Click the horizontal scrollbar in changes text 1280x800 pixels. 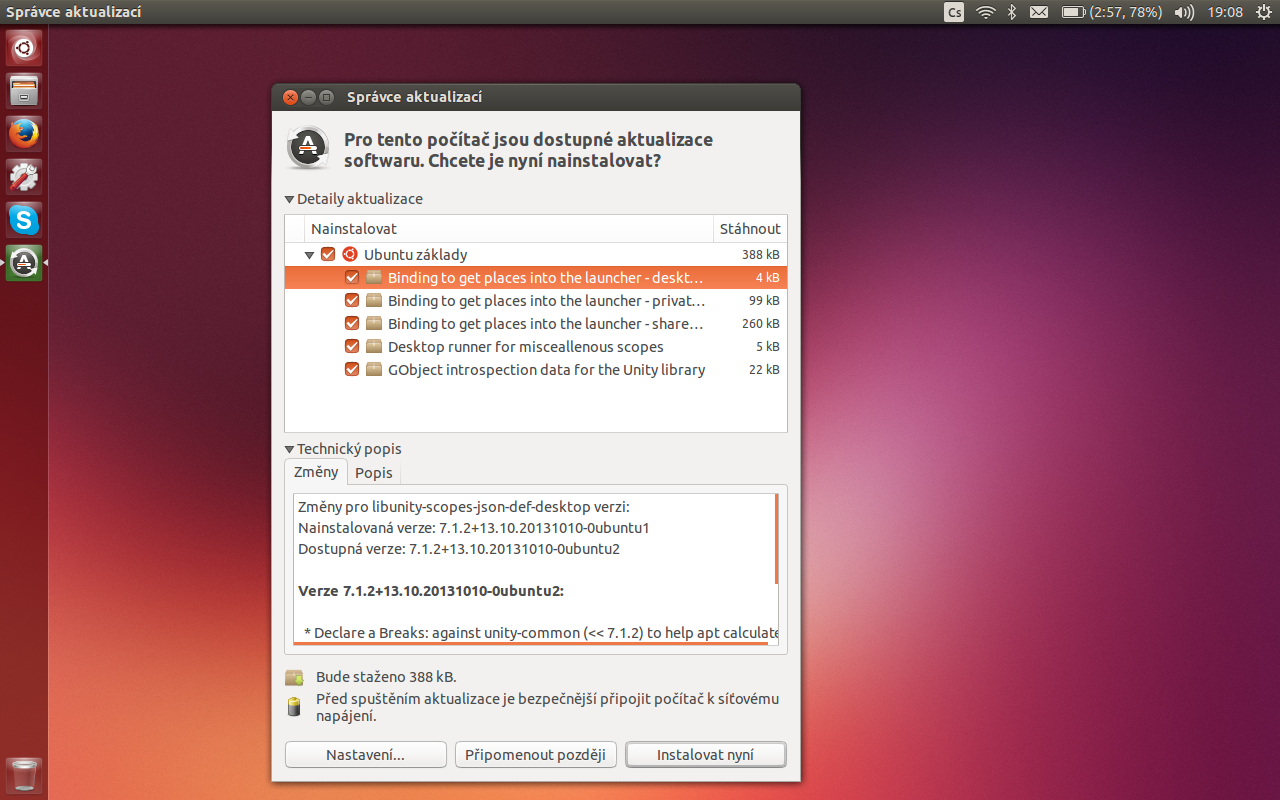click(x=533, y=643)
